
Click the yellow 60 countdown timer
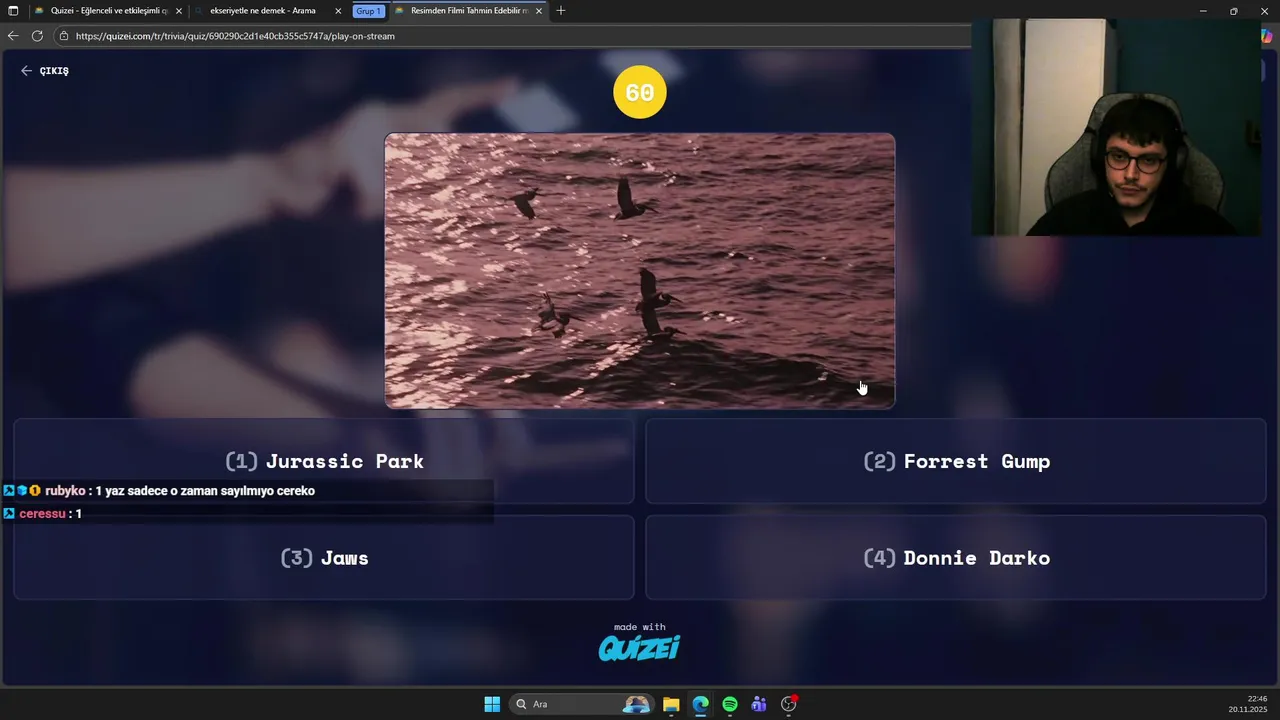[x=640, y=92]
